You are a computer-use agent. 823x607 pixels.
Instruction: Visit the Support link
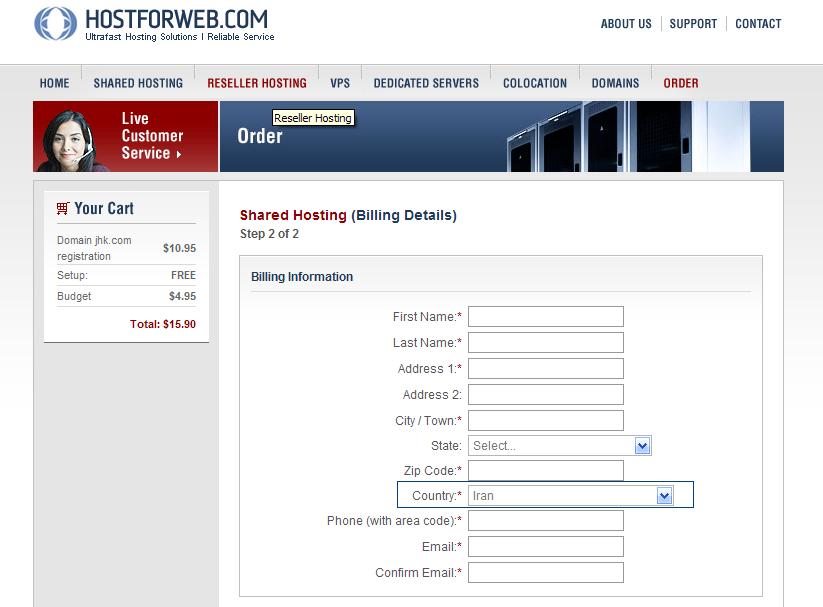693,24
